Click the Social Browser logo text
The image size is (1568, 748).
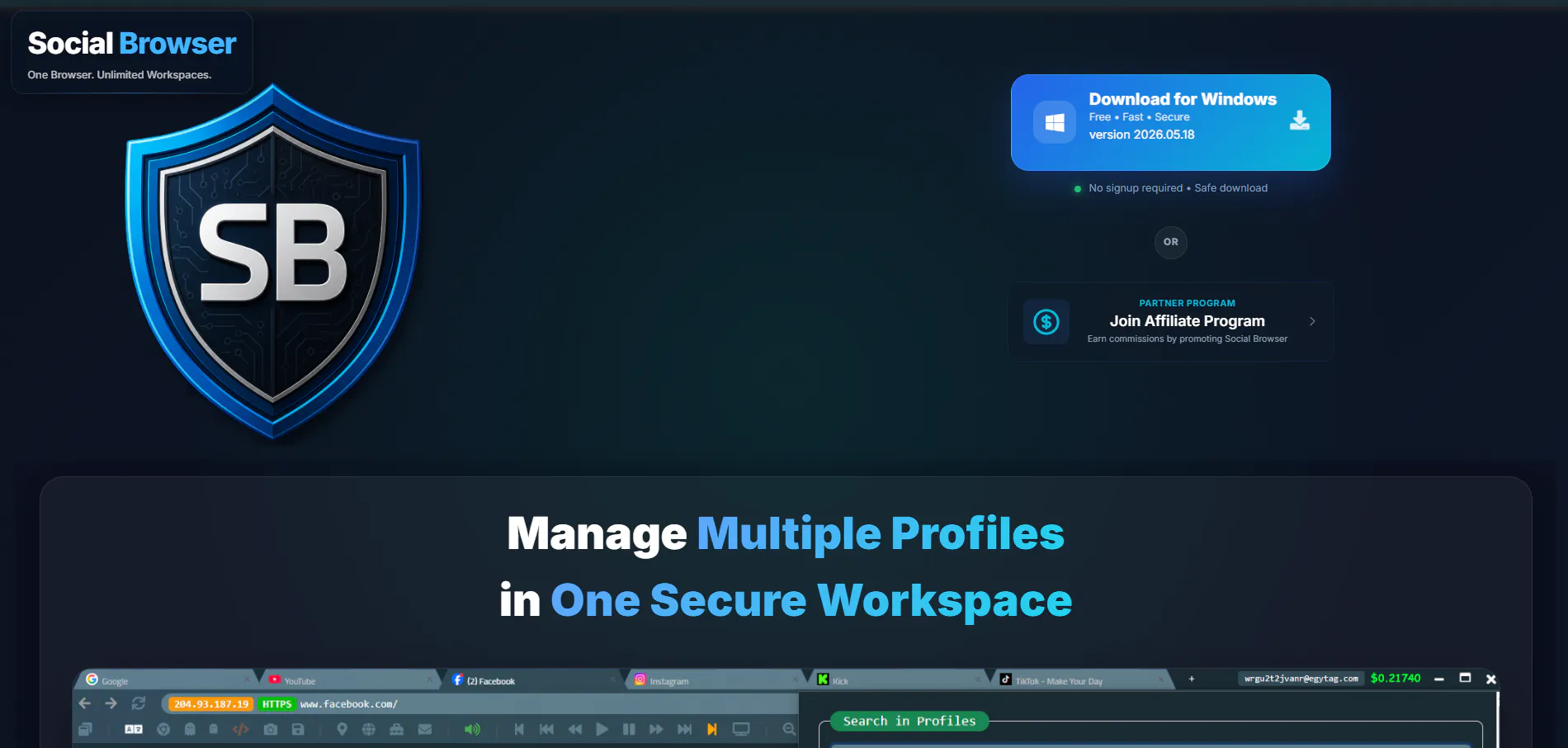click(132, 43)
